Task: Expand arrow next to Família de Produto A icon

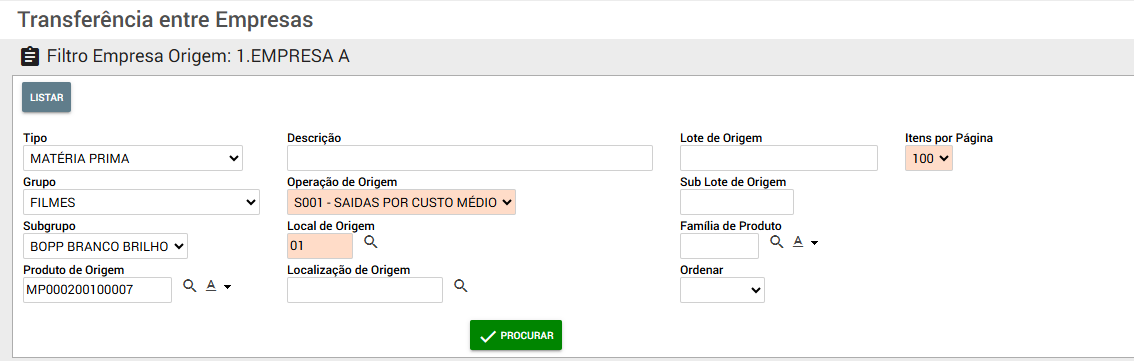Action: 814,244
